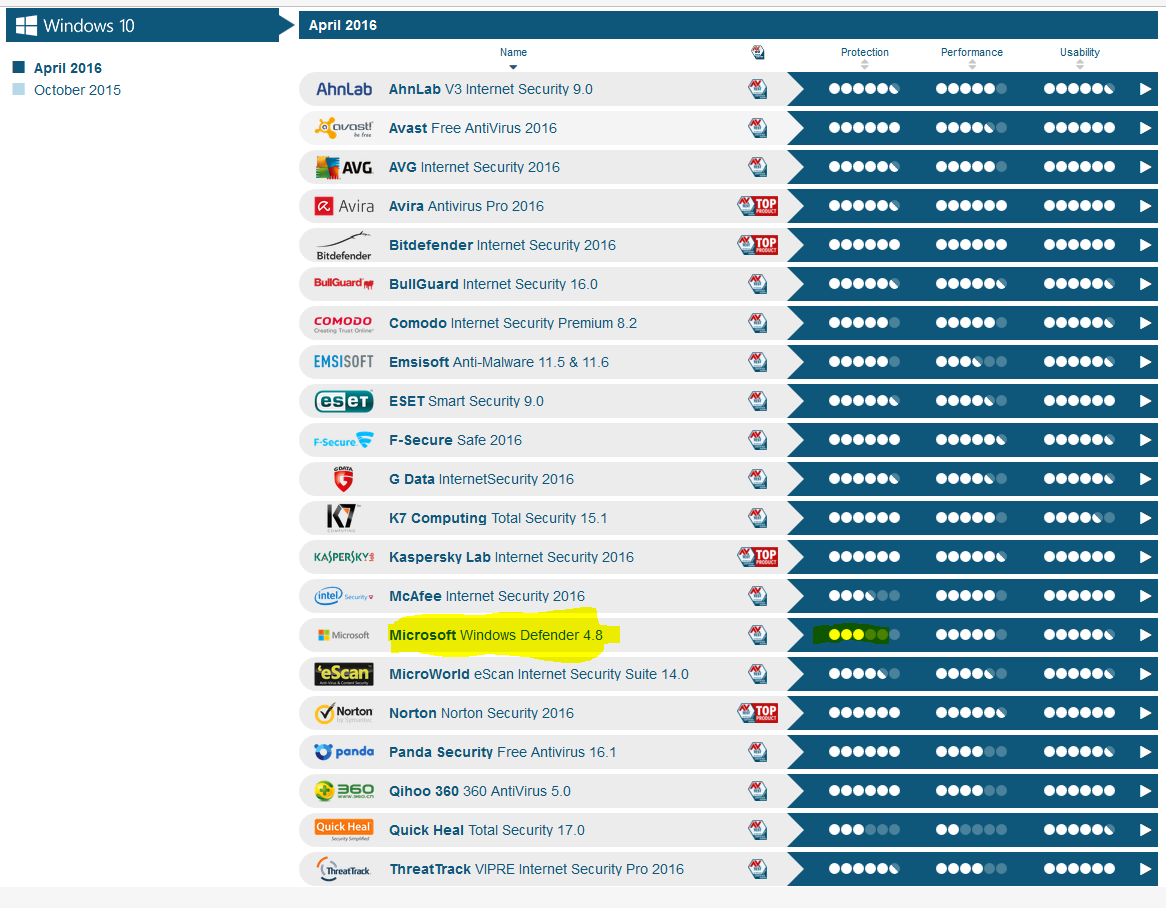This screenshot has height=908, width=1166.
Task: Click the Comodo logo
Action: click(344, 323)
